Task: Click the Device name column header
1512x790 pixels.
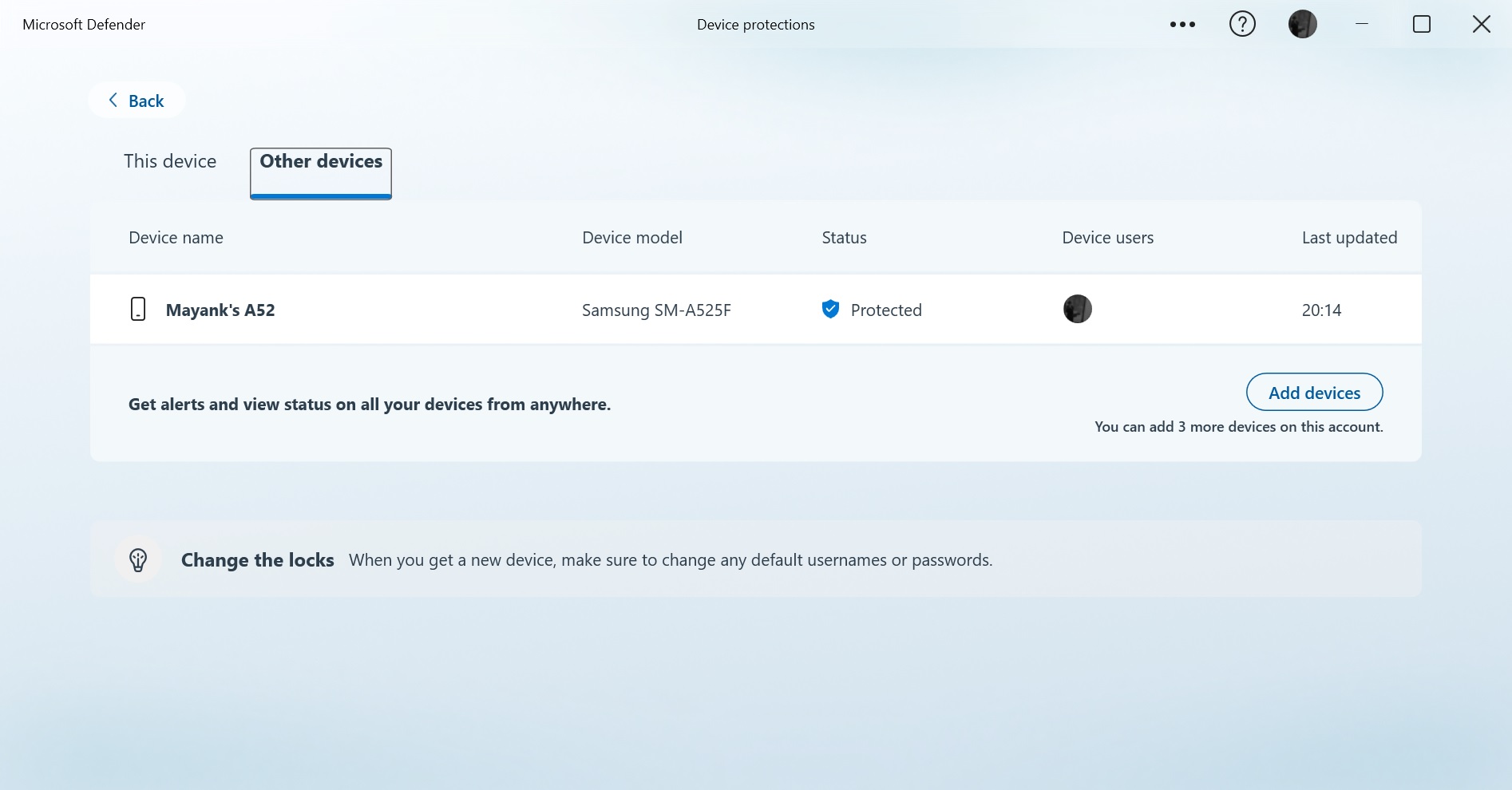Action: click(176, 238)
